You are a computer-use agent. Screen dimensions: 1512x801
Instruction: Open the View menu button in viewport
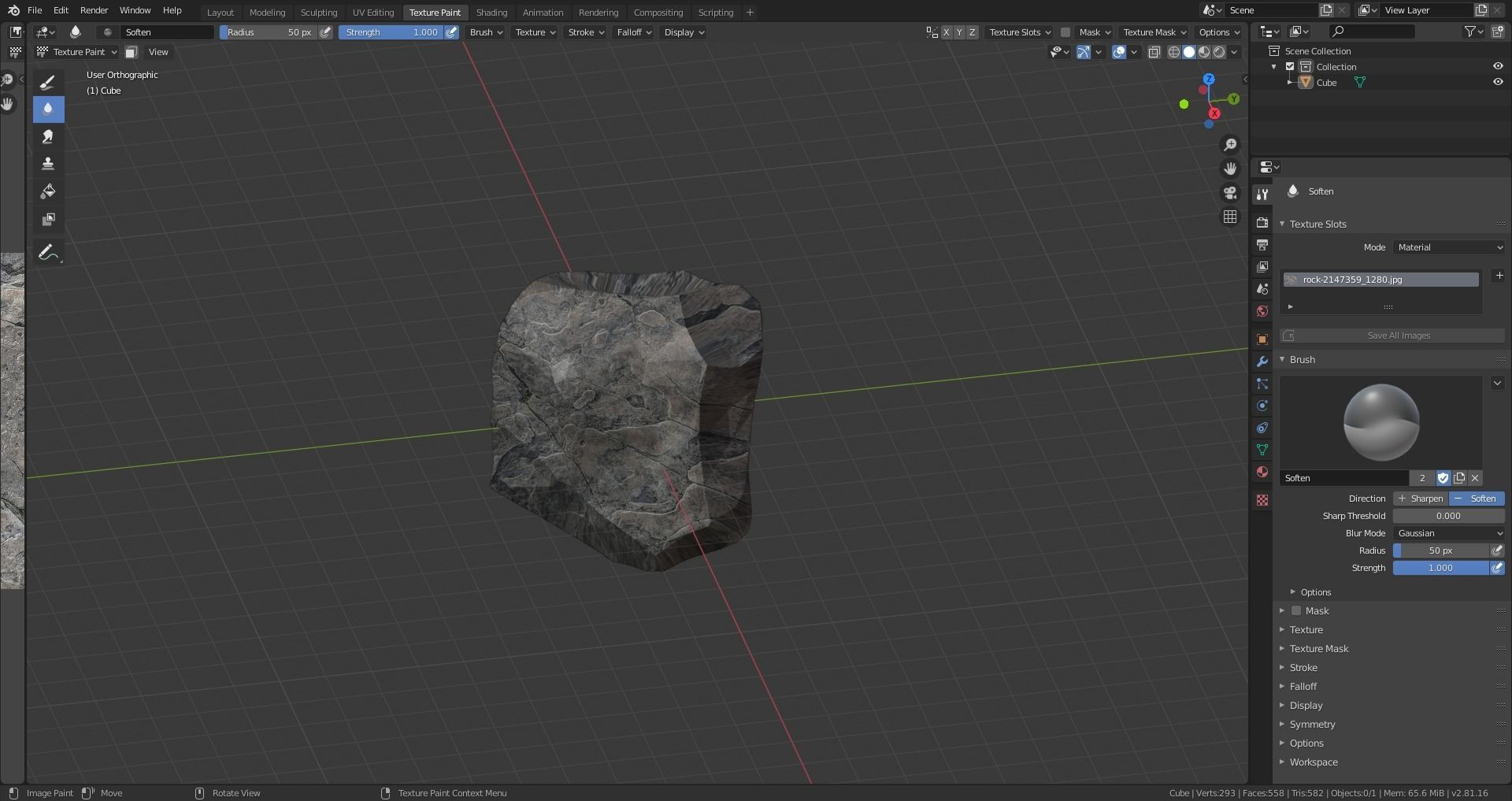click(x=158, y=52)
